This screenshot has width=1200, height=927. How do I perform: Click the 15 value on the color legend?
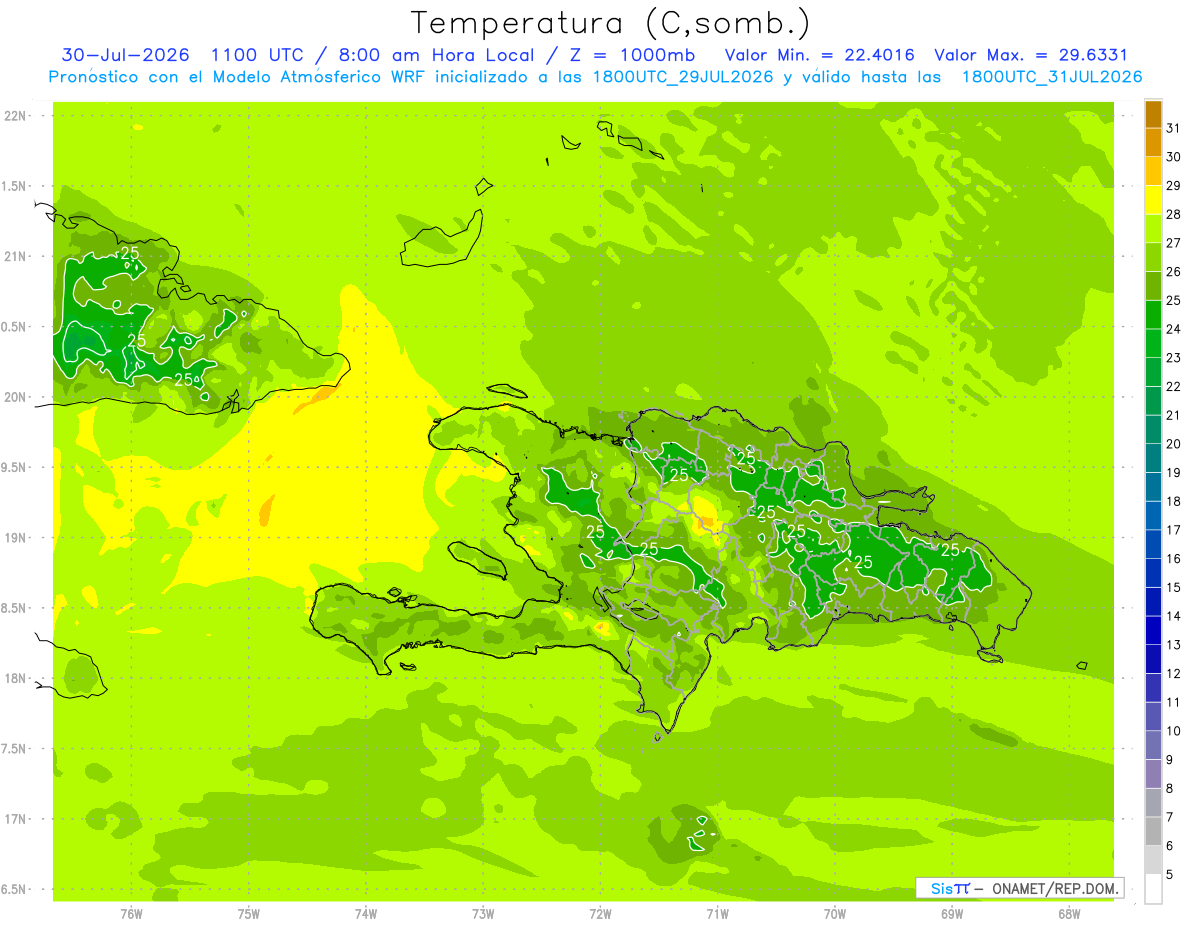1173,587
